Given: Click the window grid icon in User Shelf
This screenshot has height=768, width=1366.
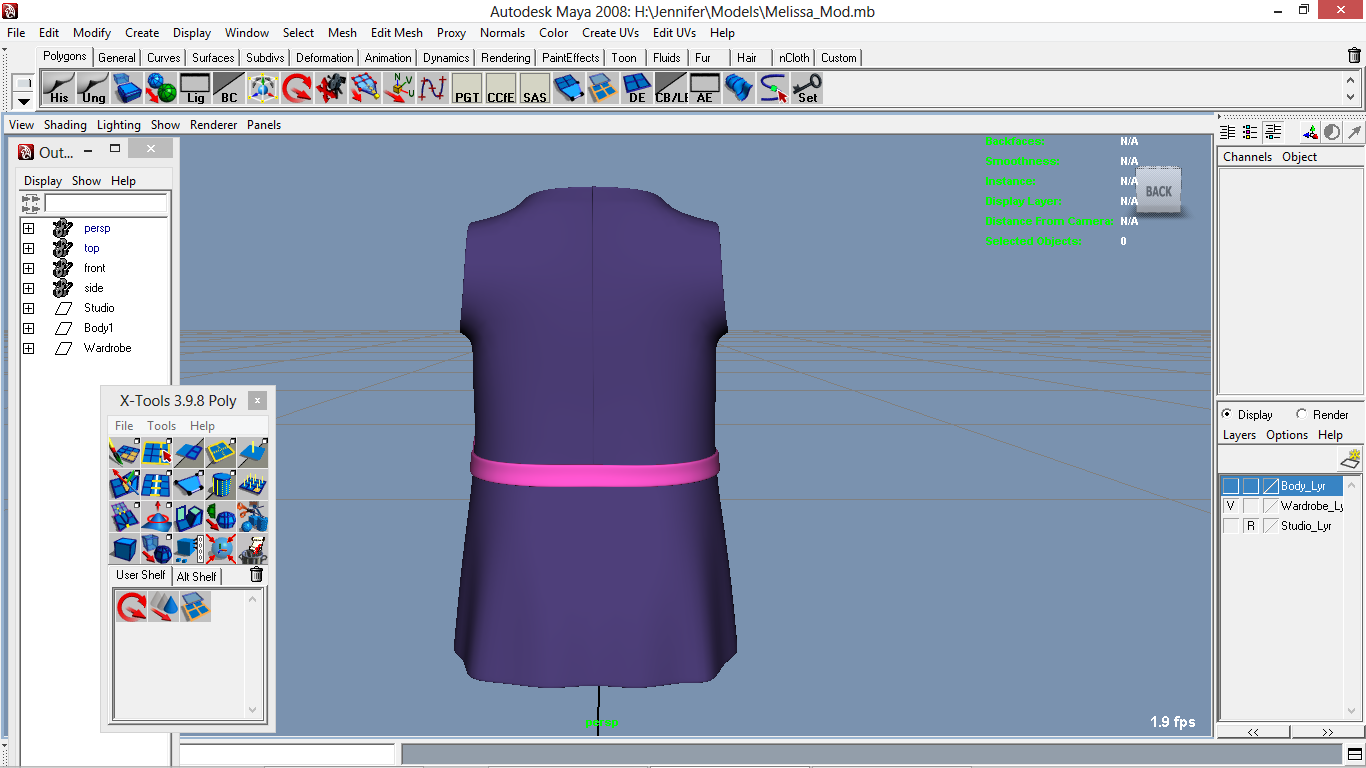Looking at the screenshot, I should click(x=196, y=606).
